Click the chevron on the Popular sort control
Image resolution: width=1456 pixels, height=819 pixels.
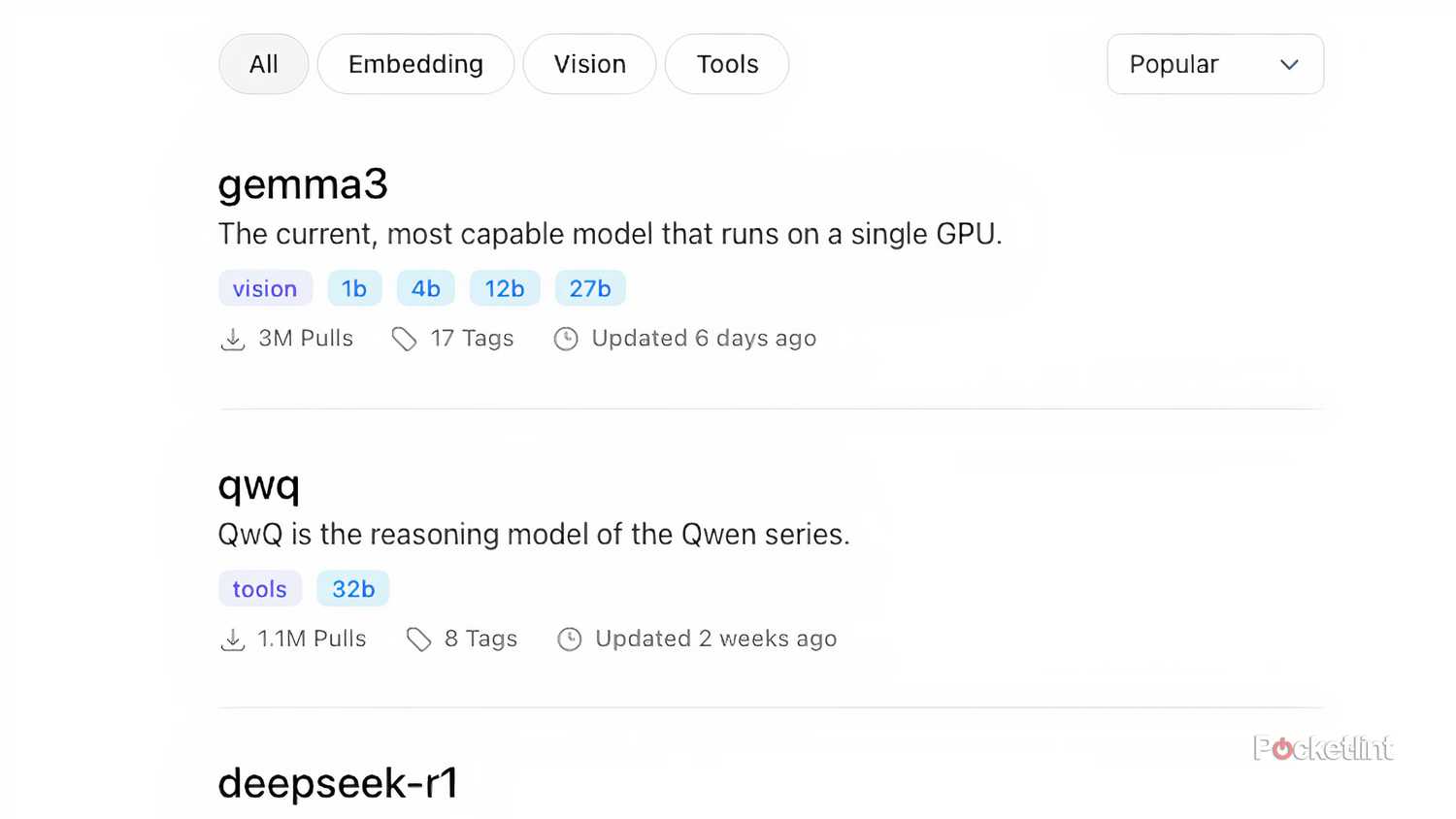click(1289, 64)
